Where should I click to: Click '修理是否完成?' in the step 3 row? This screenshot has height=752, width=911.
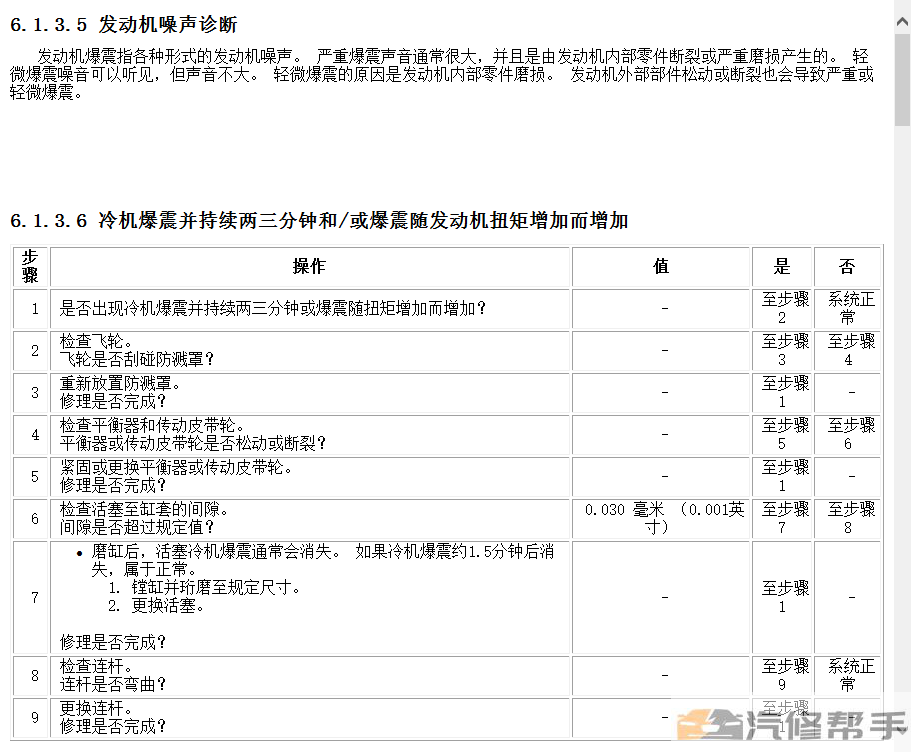tap(113, 402)
